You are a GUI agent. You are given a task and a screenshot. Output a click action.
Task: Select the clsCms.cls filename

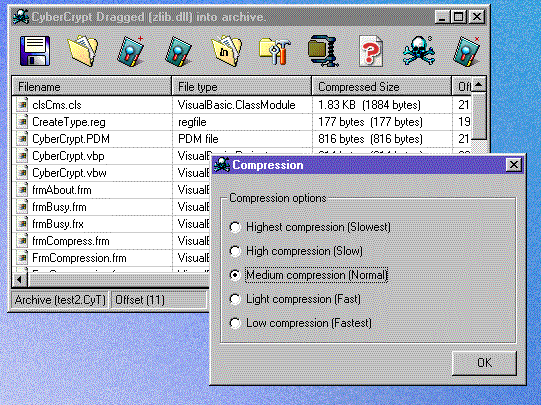click(x=57, y=105)
